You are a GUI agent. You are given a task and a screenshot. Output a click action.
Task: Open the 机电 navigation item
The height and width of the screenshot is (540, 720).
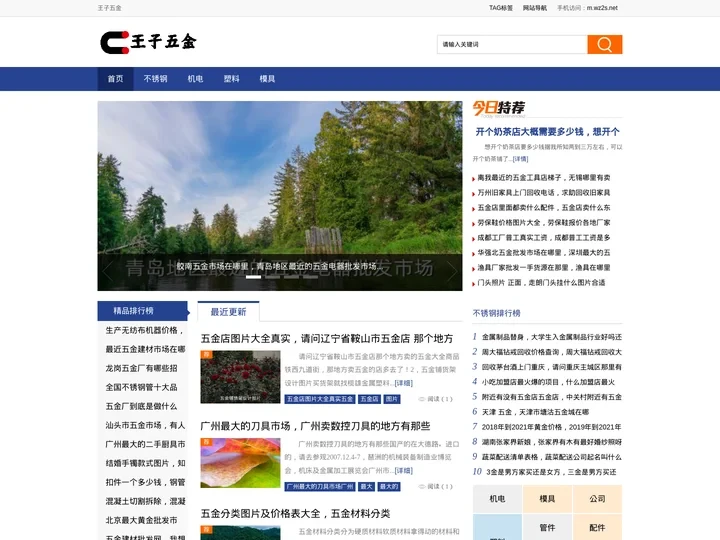pos(195,79)
